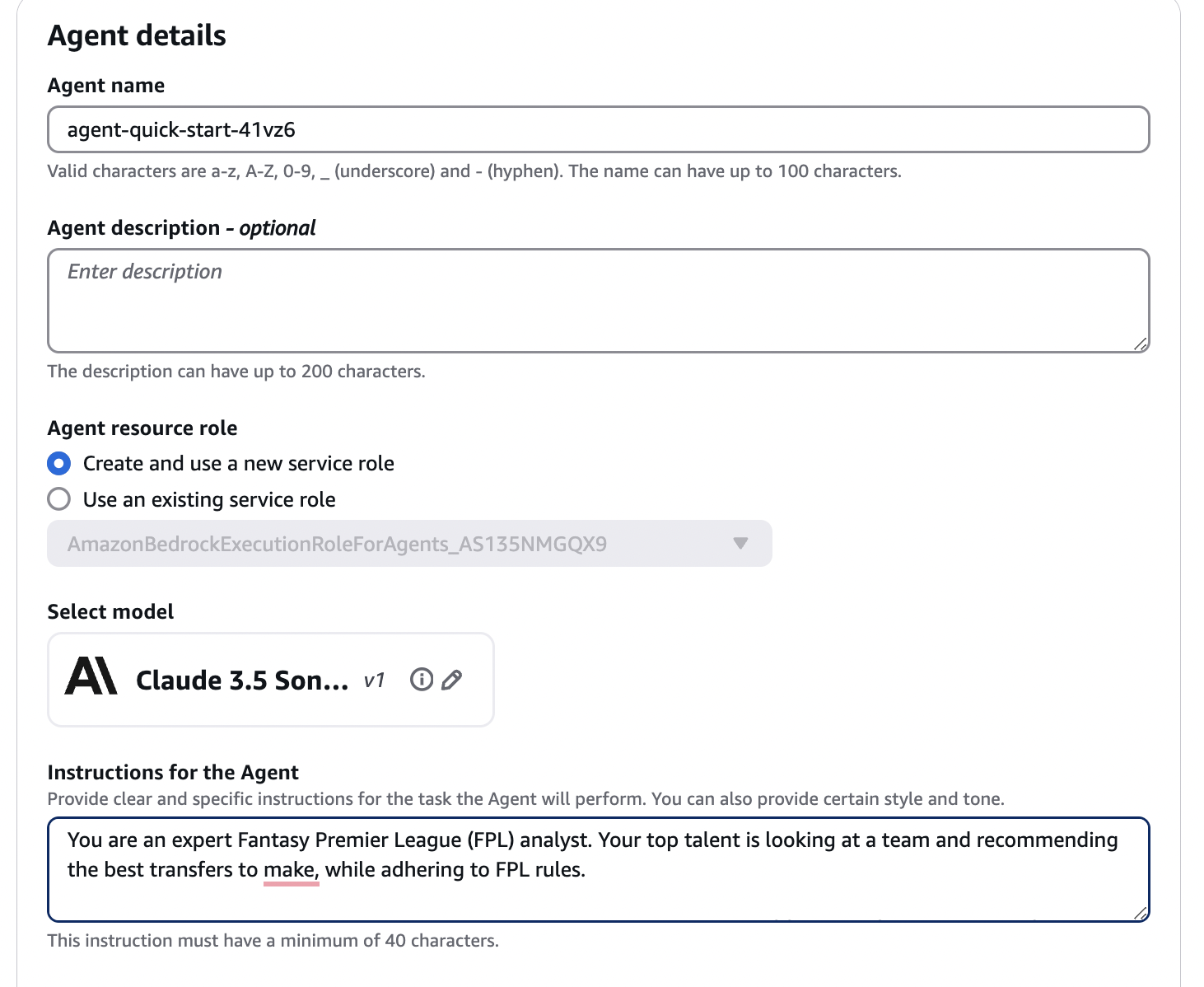Select Use an existing service role
The image size is (1204, 987).
click(x=58, y=499)
